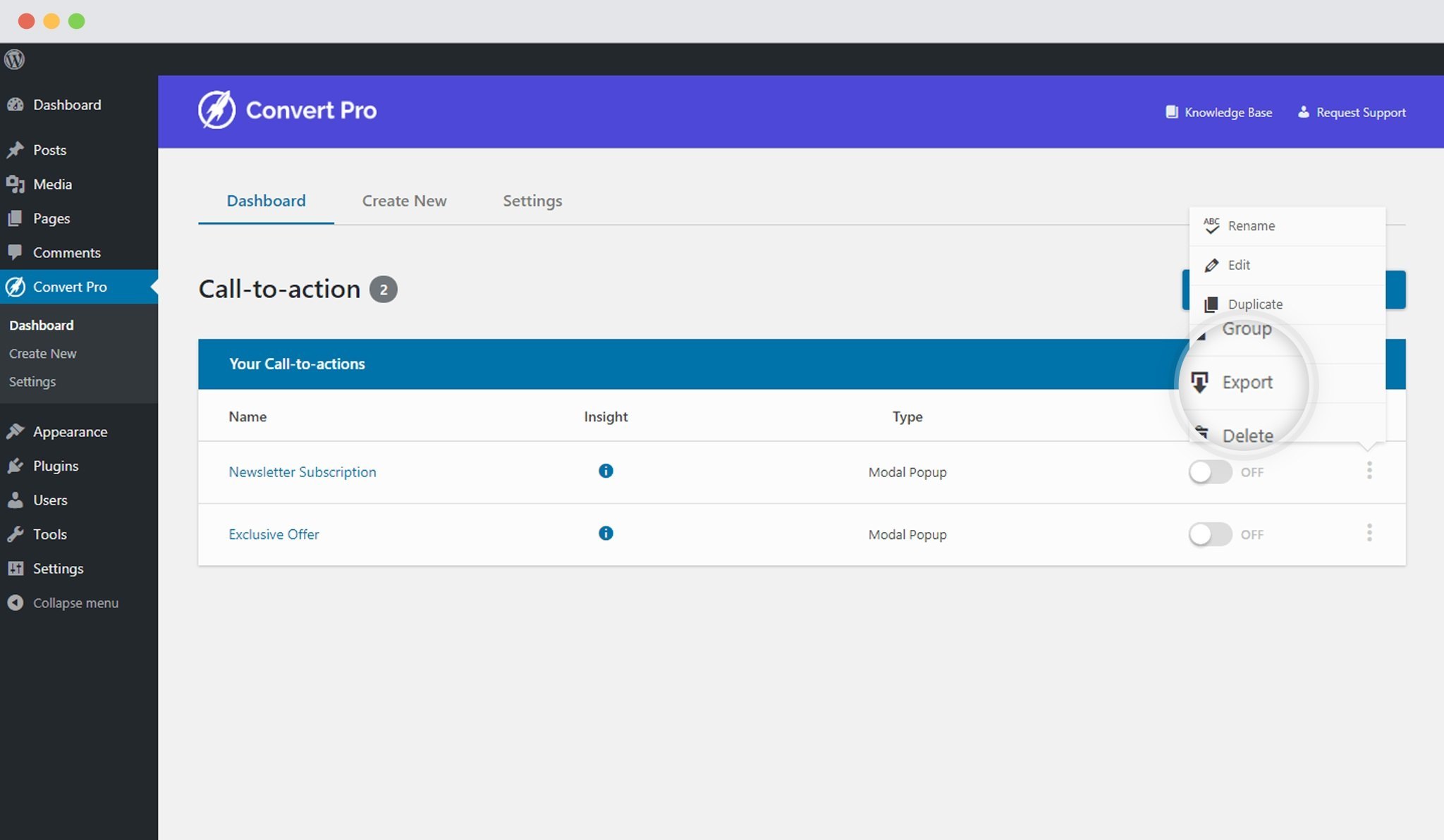
Task: Go to Posts in sidebar
Action: [x=49, y=149]
